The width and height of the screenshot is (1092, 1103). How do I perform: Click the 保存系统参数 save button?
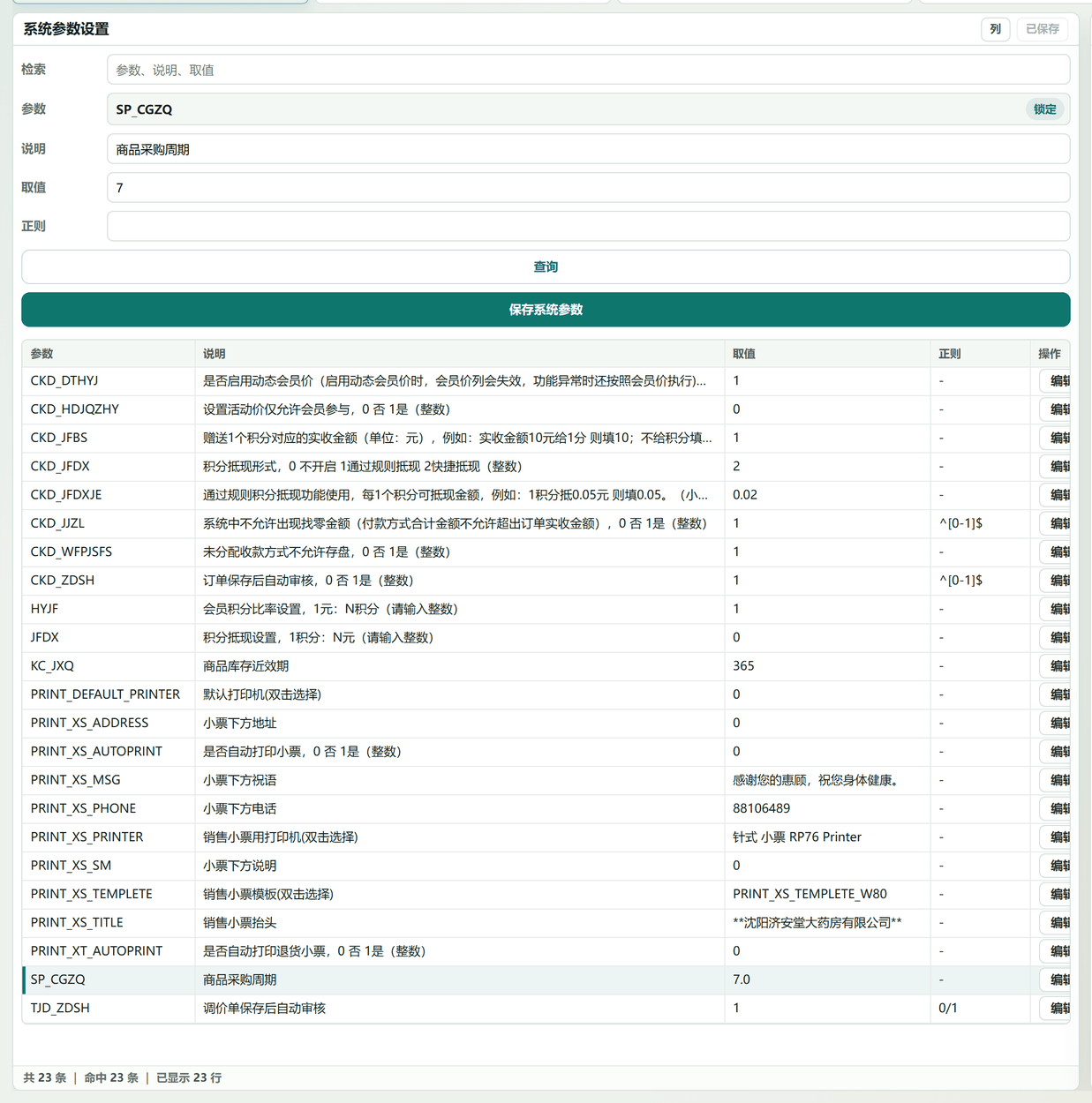[546, 310]
